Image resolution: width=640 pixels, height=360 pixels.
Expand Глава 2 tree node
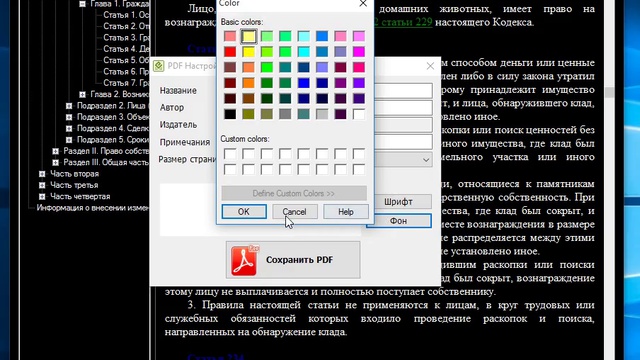82,95
